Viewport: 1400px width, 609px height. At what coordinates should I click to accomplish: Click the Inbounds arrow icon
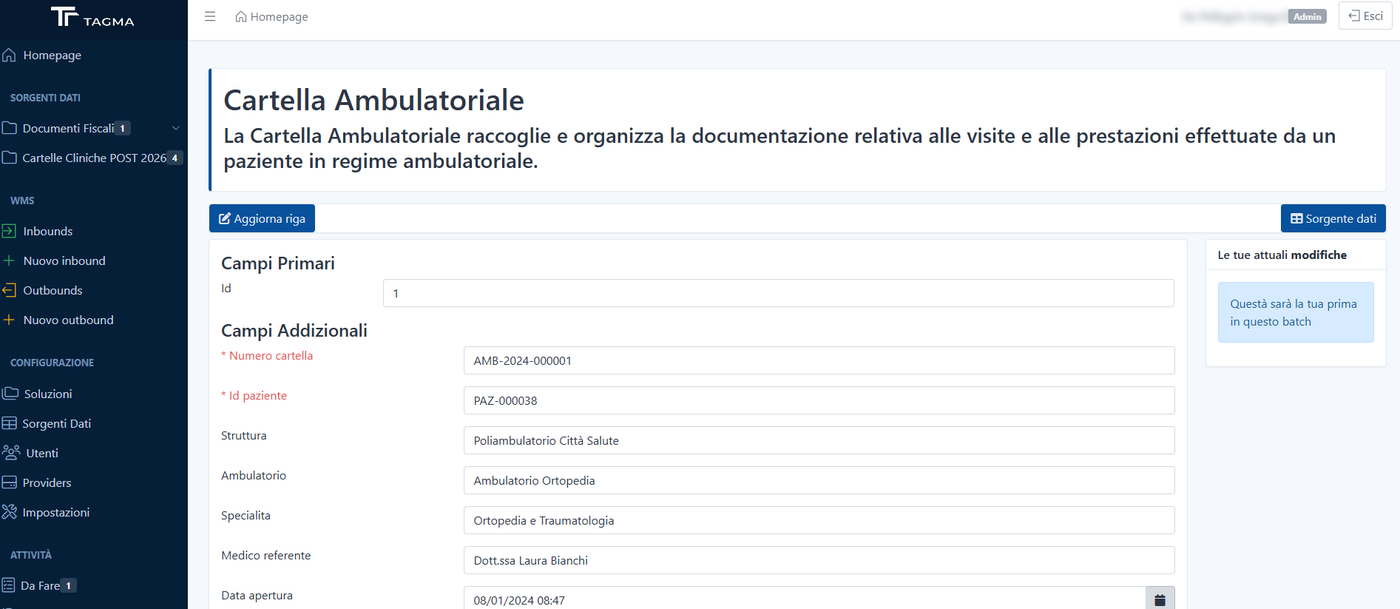pos(9,231)
